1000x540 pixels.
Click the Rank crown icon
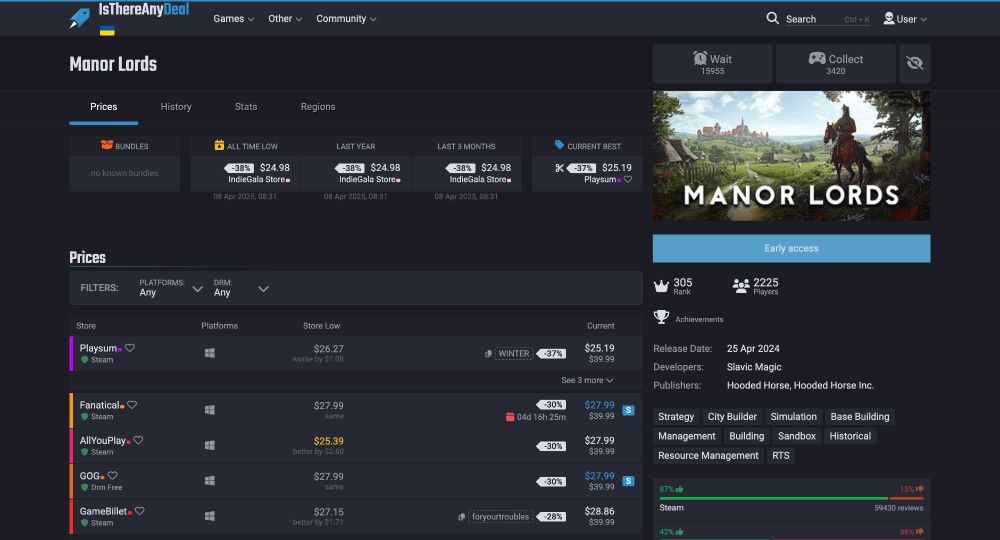tap(661, 286)
